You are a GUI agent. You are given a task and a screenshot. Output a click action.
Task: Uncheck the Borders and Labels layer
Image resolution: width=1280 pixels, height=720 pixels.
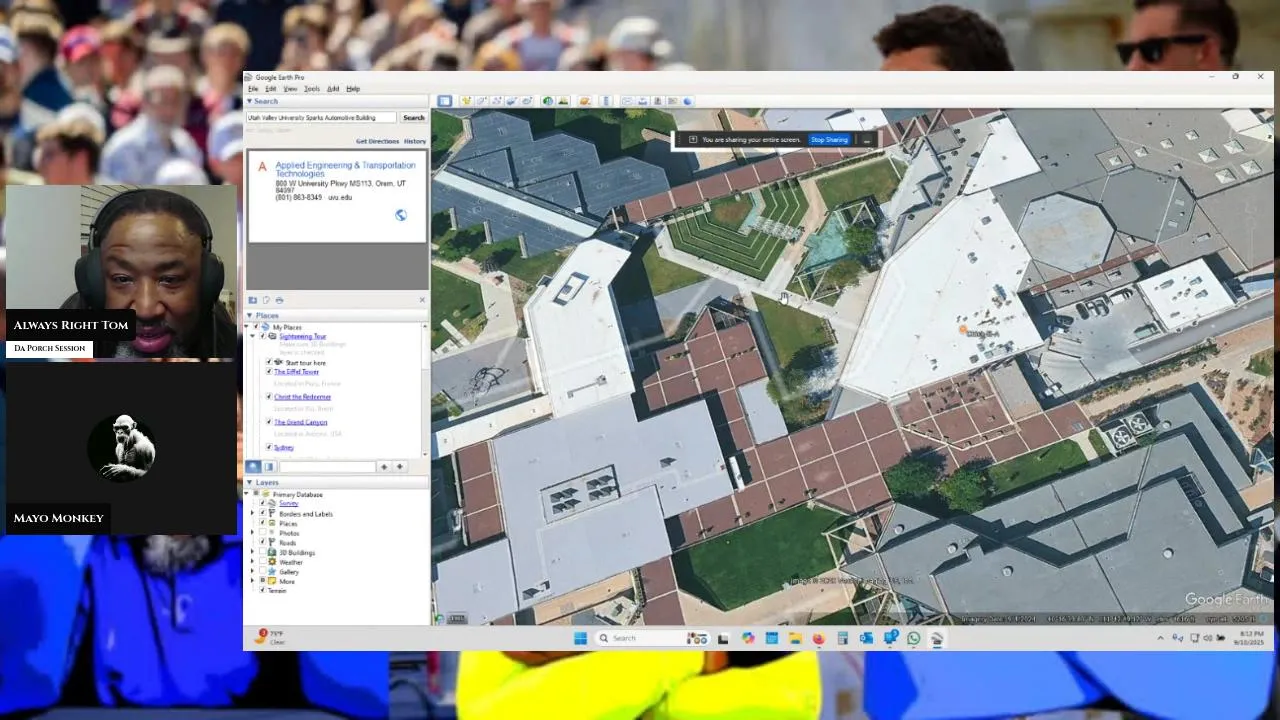coord(263,514)
